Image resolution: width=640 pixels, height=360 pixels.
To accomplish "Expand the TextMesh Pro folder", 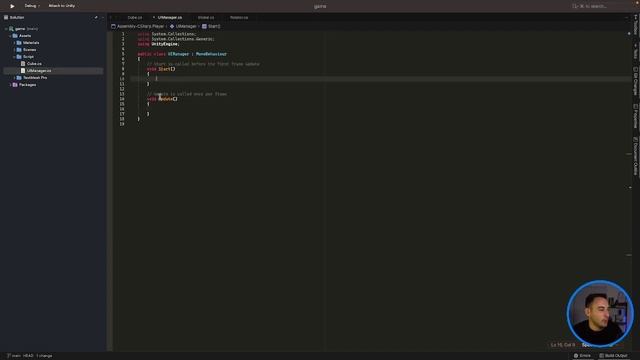I will click(14, 78).
